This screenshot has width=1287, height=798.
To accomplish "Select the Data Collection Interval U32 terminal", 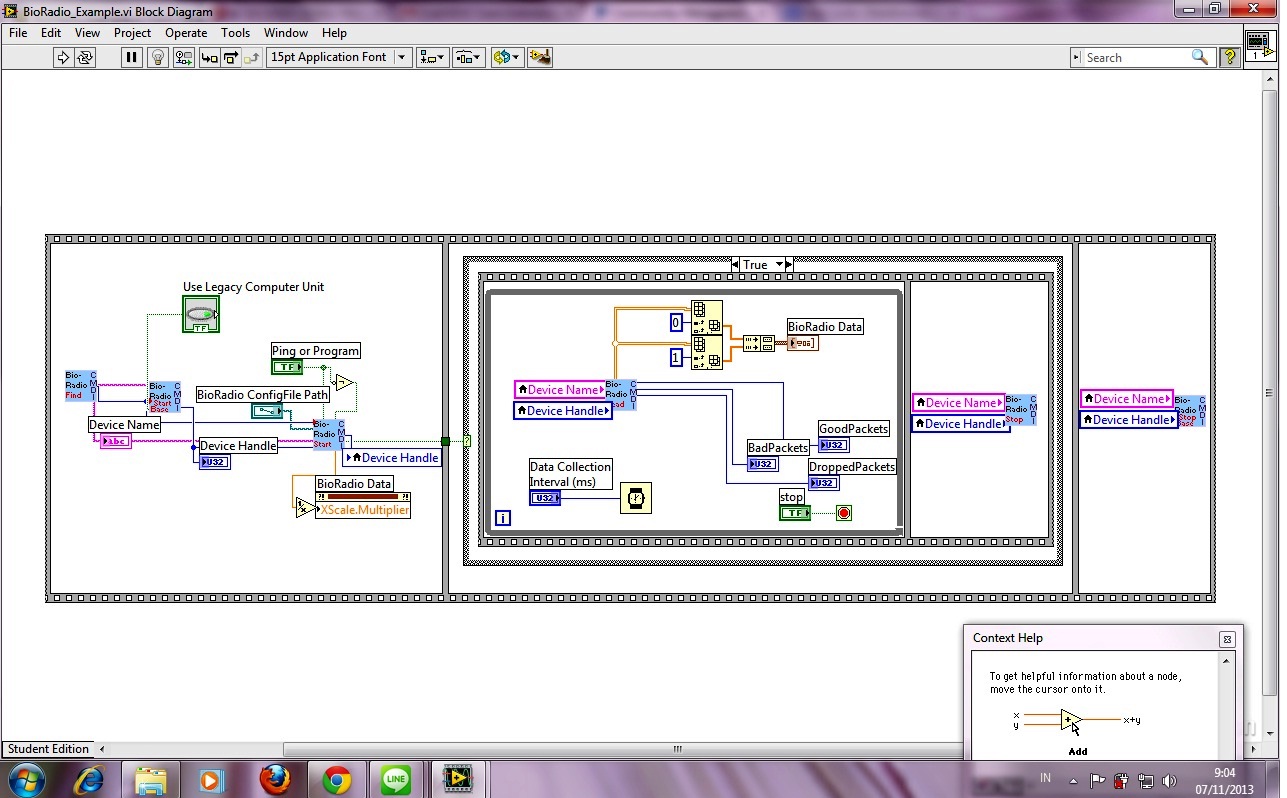I will [545, 498].
